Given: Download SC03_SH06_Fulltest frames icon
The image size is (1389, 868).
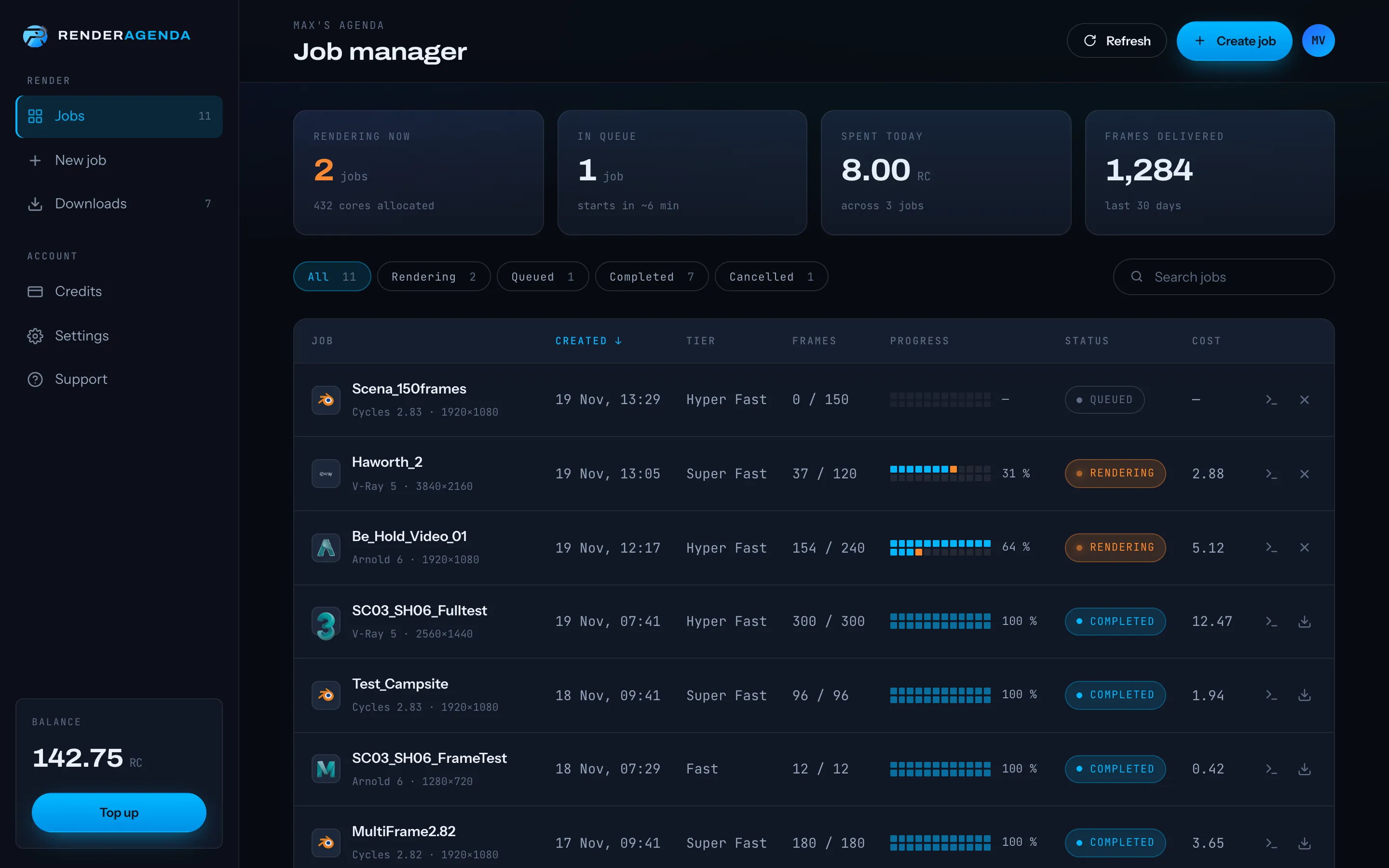Looking at the screenshot, I should click(1305, 621).
